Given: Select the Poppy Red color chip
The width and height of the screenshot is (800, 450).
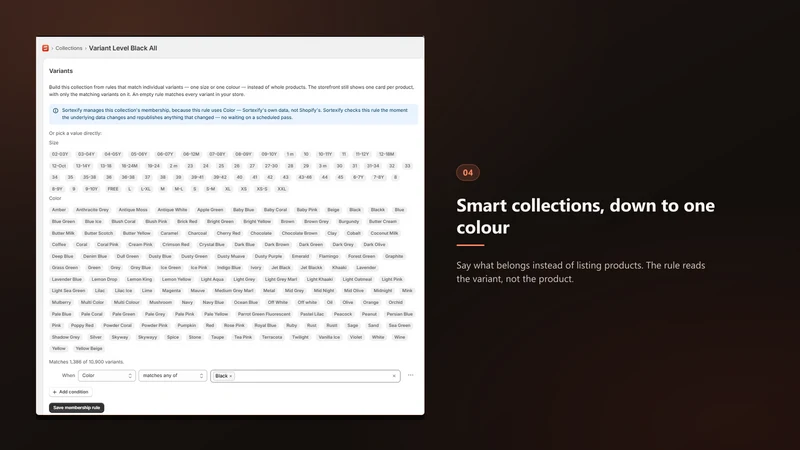Looking at the screenshot, I should click(x=82, y=326).
